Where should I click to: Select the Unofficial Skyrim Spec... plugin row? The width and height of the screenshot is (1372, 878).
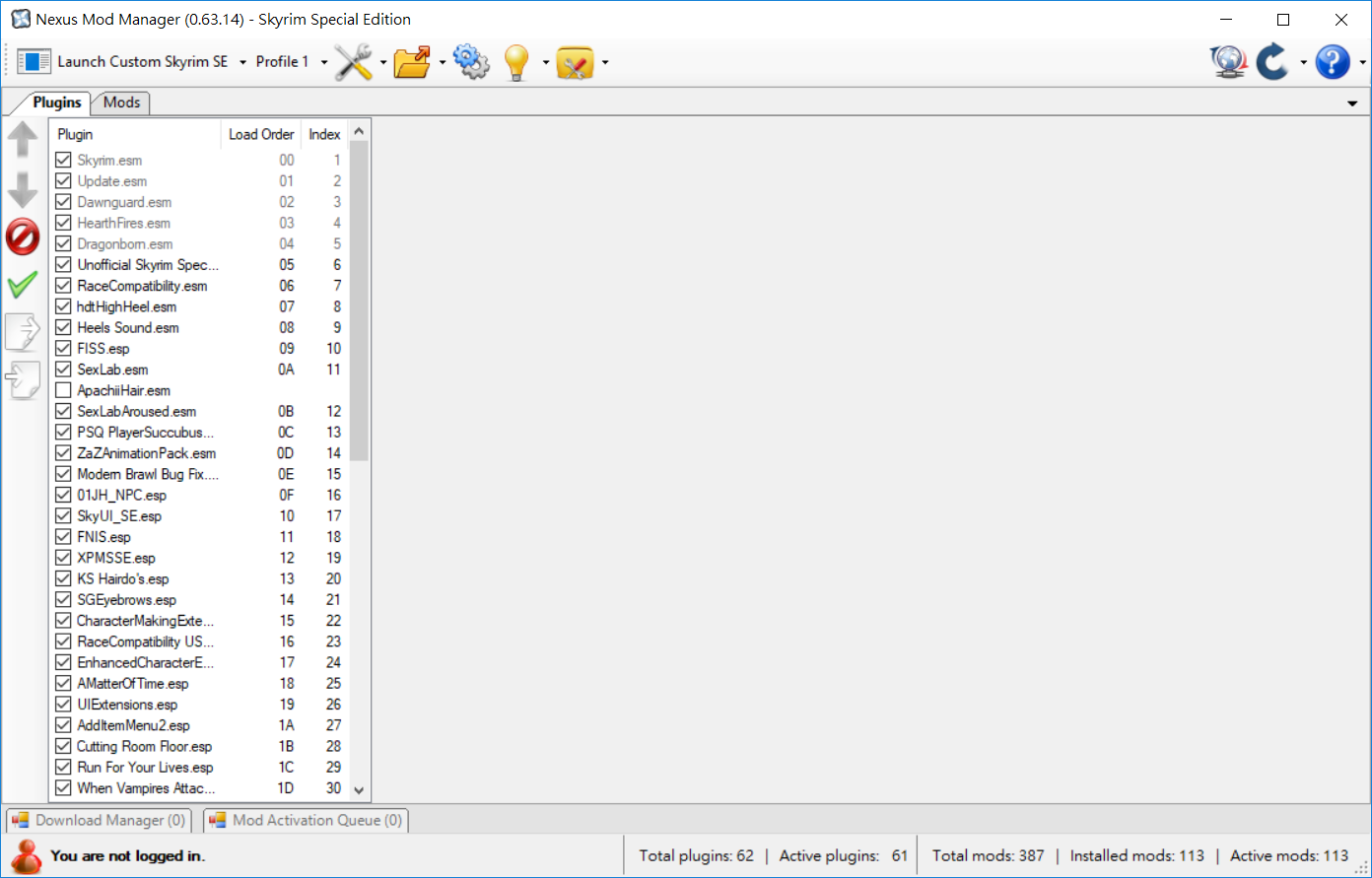pyautogui.click(x=199, y=264)
